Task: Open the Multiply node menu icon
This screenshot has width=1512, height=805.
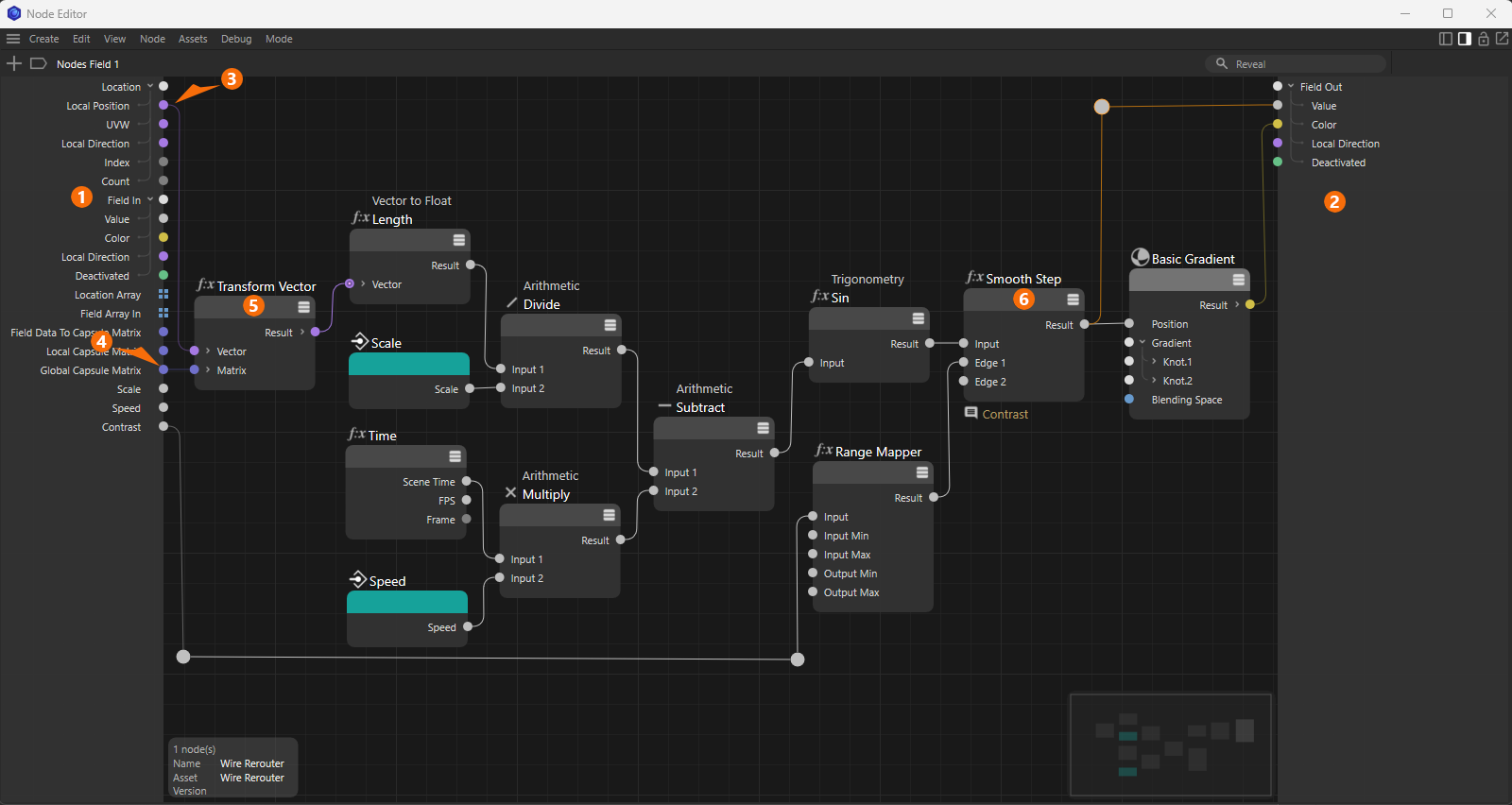Action: 610,515
